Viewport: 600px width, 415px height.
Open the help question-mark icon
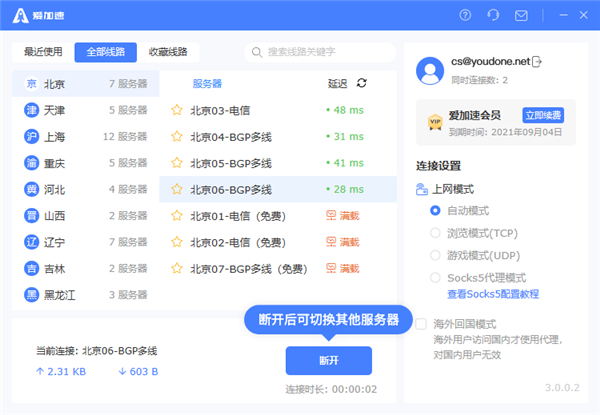[x=465, y=15]
